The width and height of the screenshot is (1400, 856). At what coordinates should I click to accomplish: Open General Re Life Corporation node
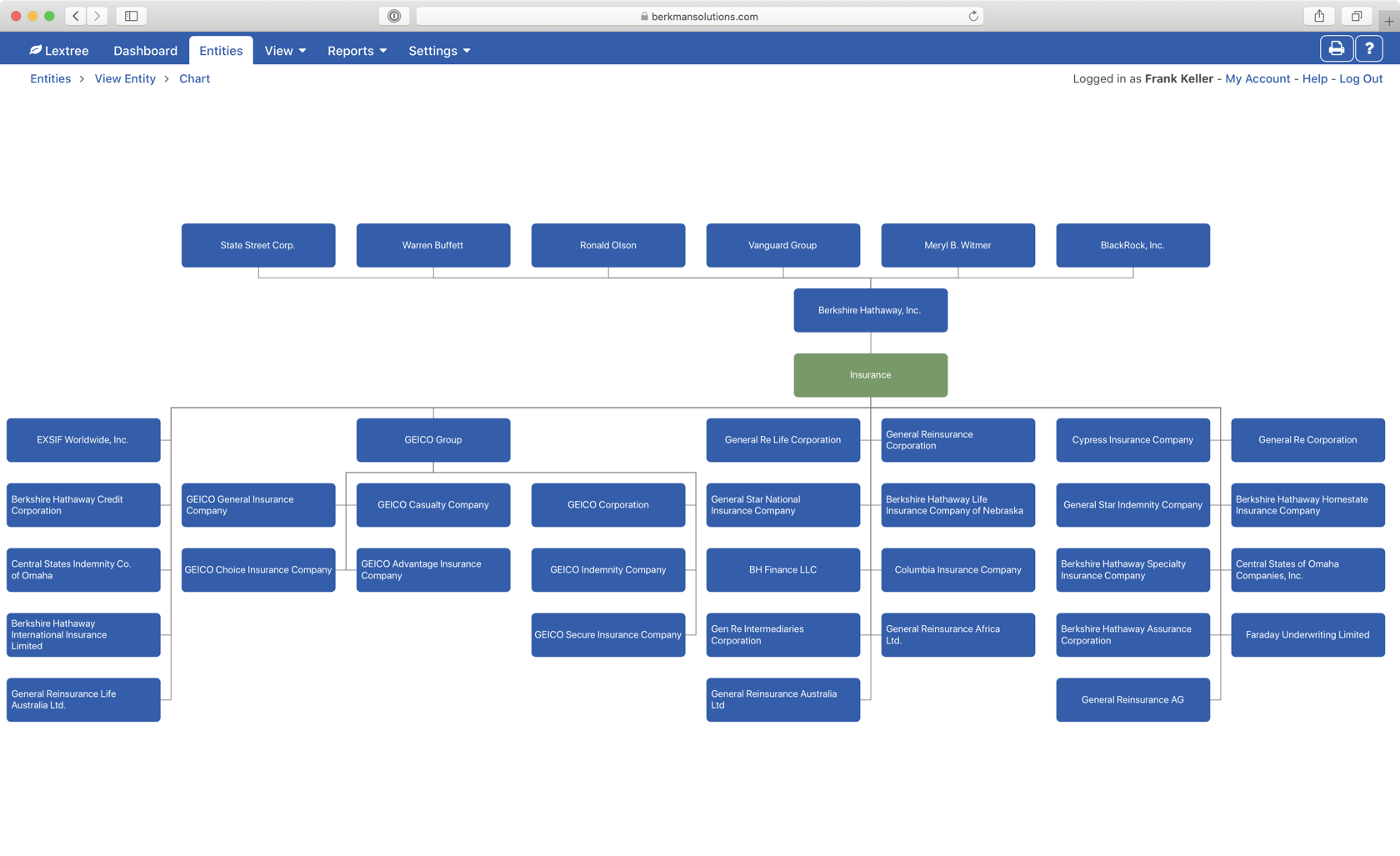tap(783, 440)
